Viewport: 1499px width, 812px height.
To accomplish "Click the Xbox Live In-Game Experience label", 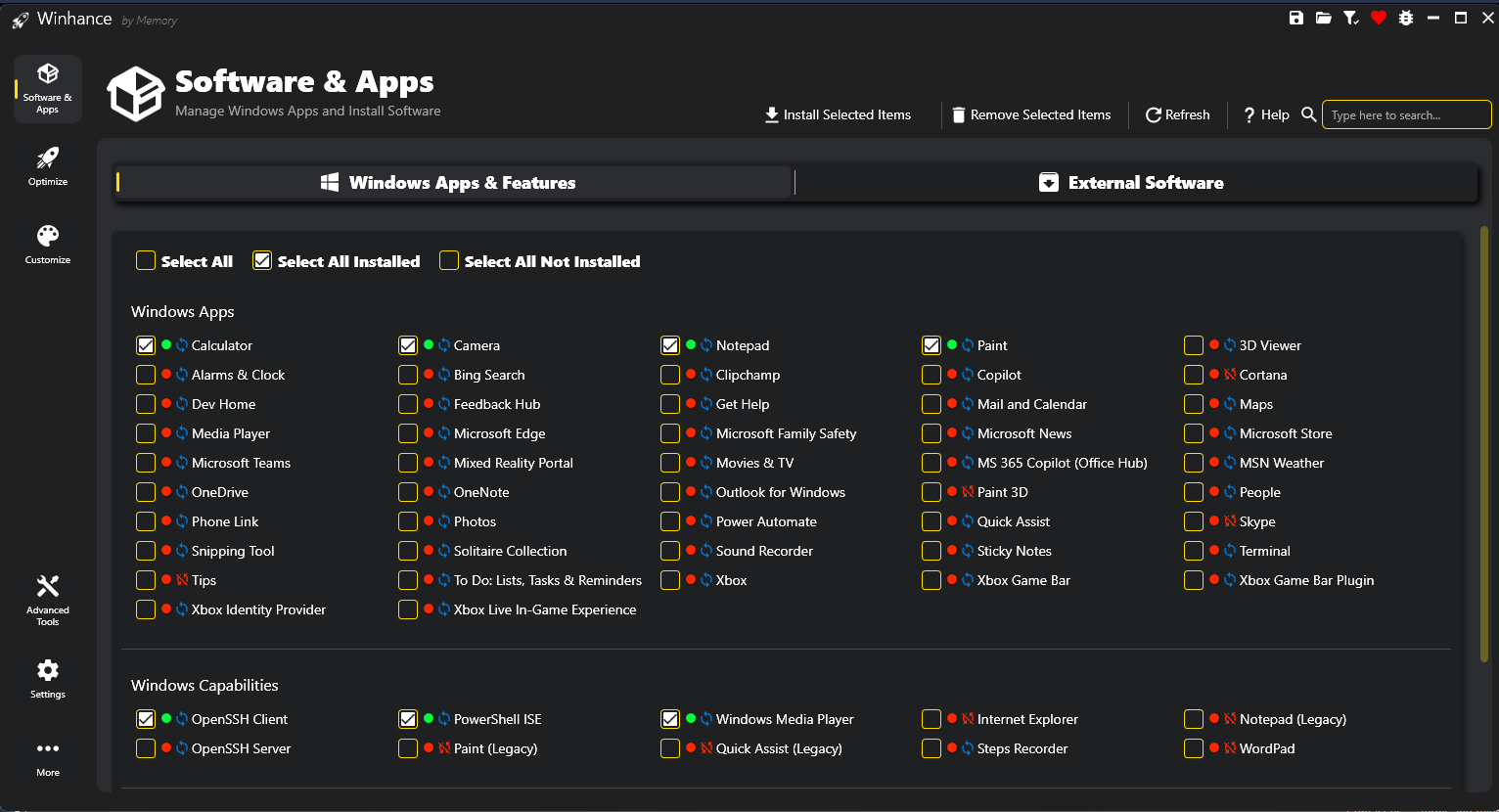I will tap(545, 609).
